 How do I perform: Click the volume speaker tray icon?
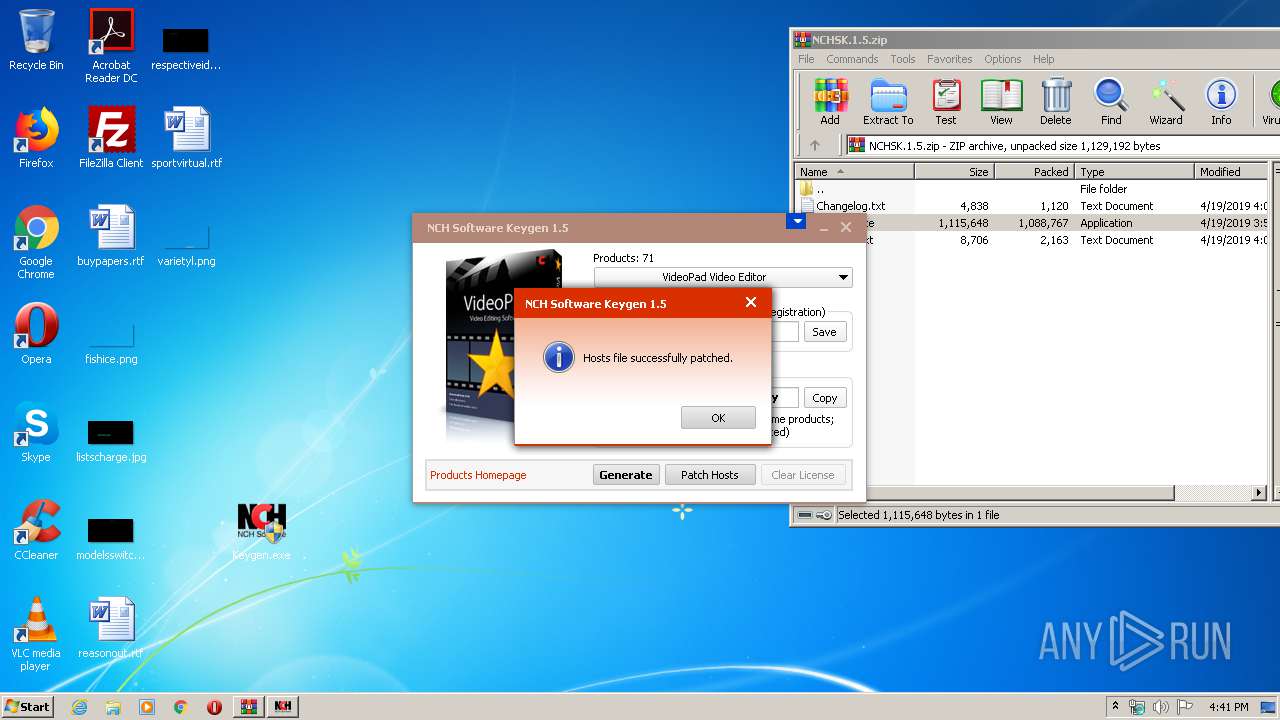click(x=1160, y=707)
